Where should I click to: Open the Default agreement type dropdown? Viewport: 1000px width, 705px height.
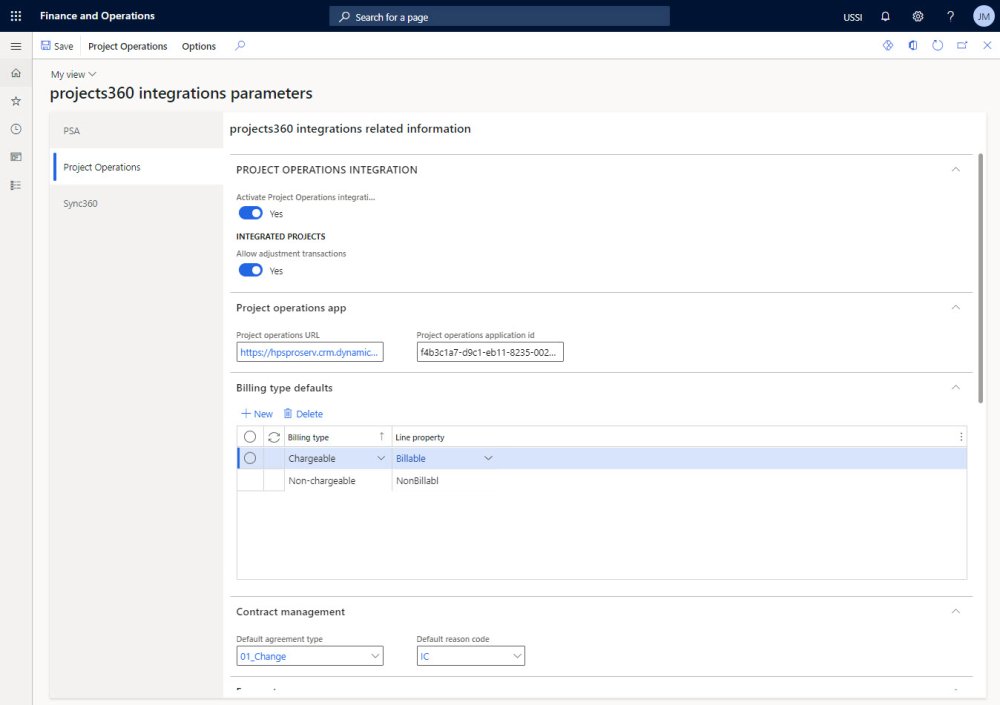pyautogui.click(x=375, y=656)
